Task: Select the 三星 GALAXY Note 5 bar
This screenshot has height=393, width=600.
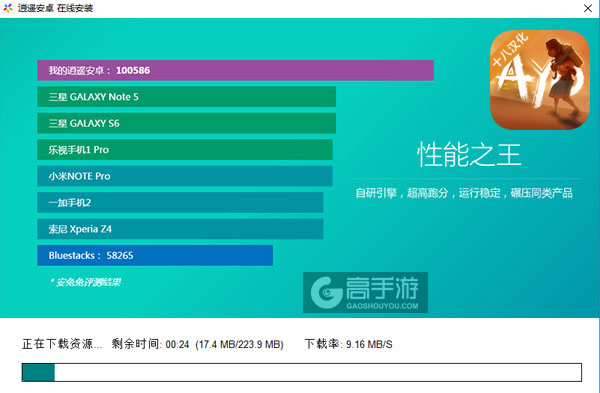Action: coord(187,97)
